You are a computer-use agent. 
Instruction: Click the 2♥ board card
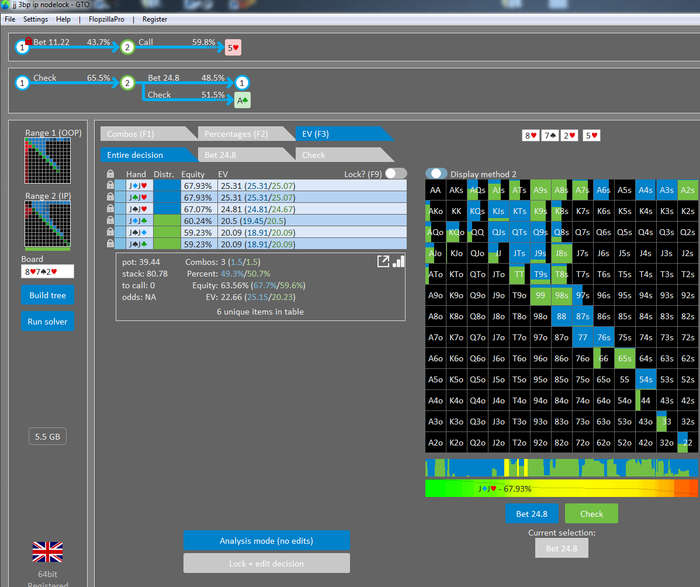[569, 136]
